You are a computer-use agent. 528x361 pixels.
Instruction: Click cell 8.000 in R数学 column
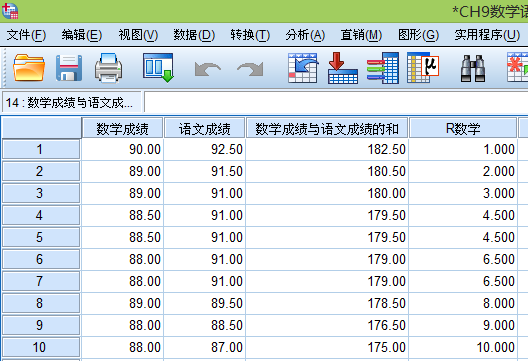463,303
